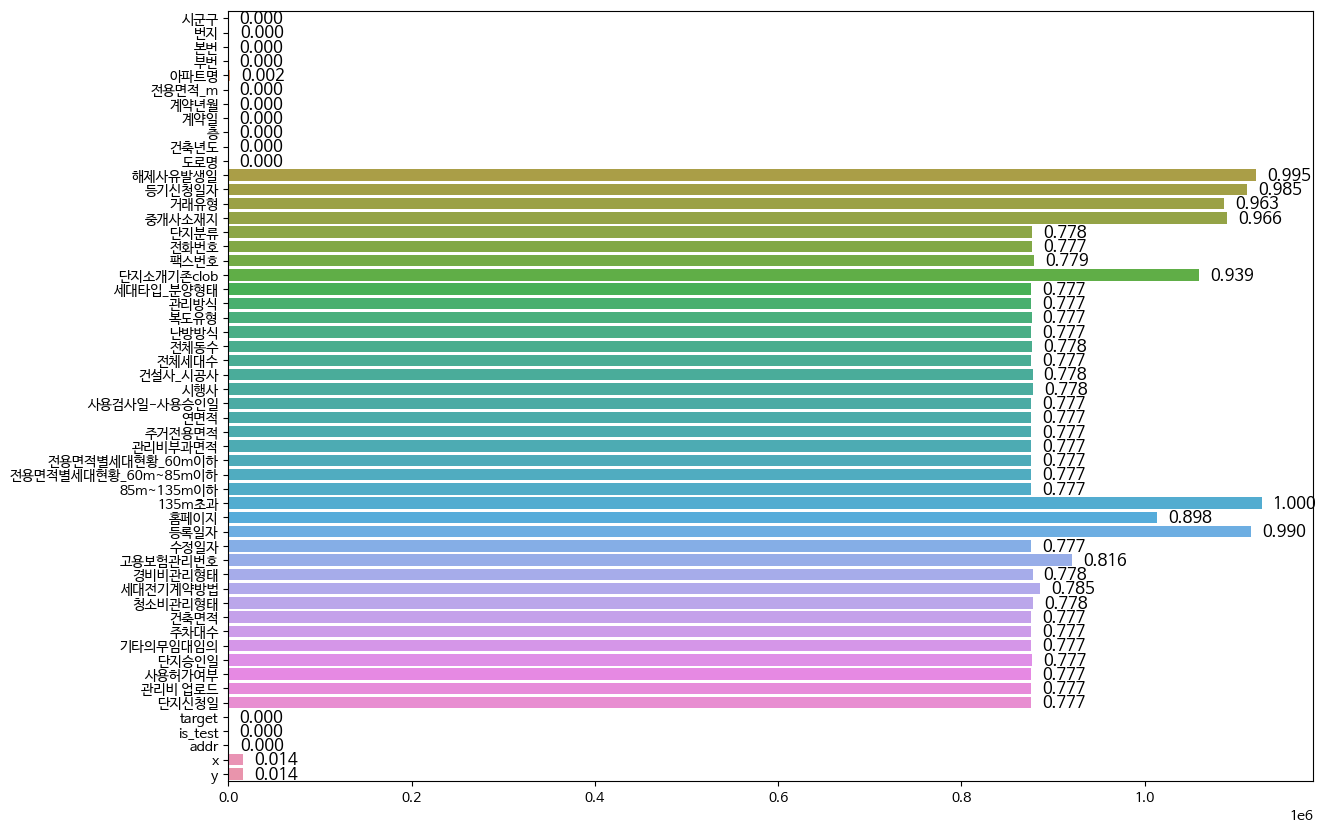Click the 시군구 axis label
Image resolution: width=1326 pixels, height=833 pixels.
click(x=199, y=18)
